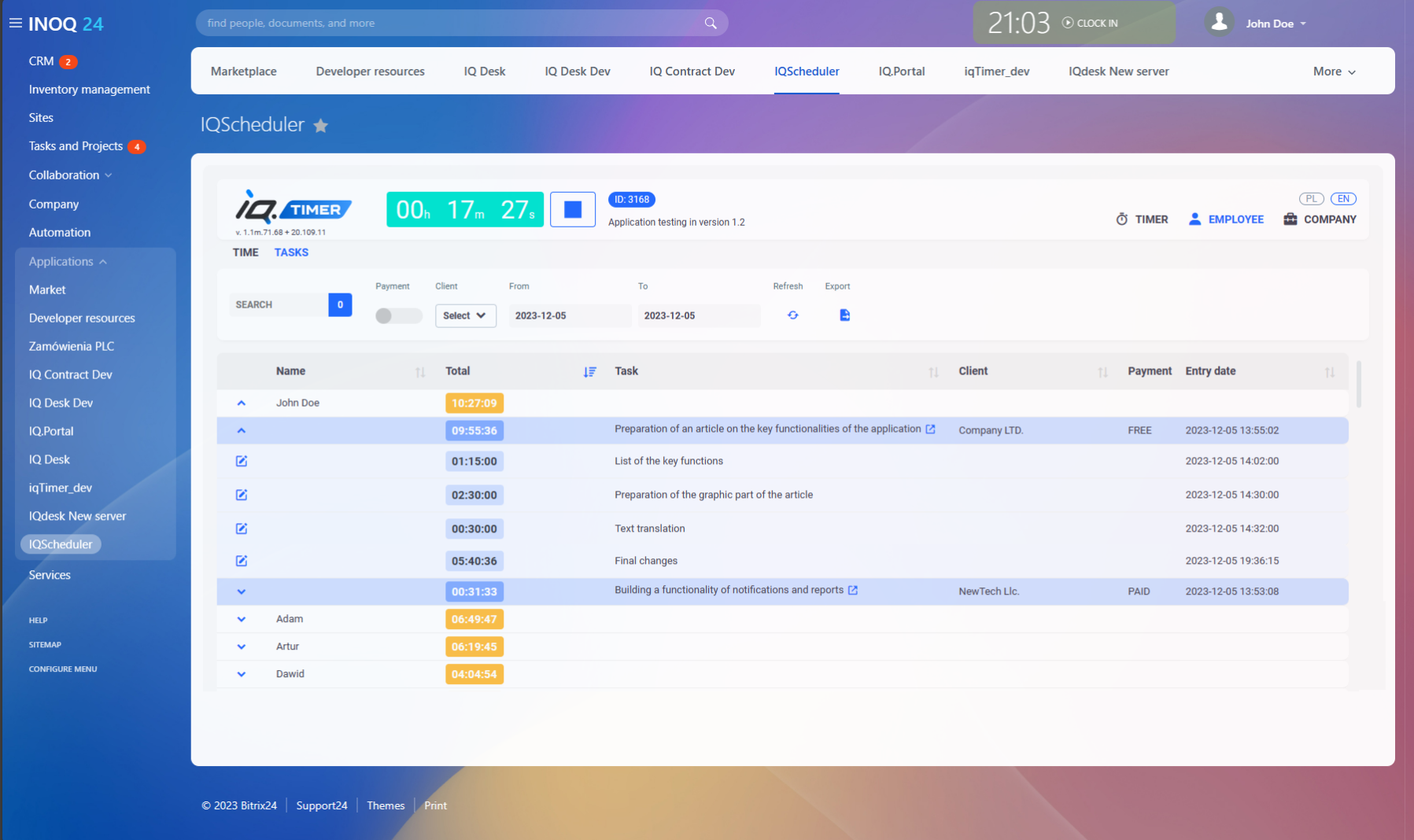This screenshot has height=840, width=1414.
Task: Open Inventory management in the sidebar
Action: coord(90,90)
